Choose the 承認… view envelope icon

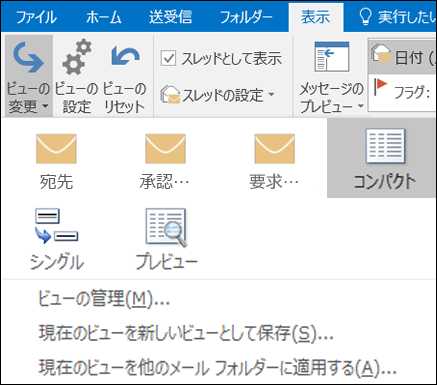(165, 149)
